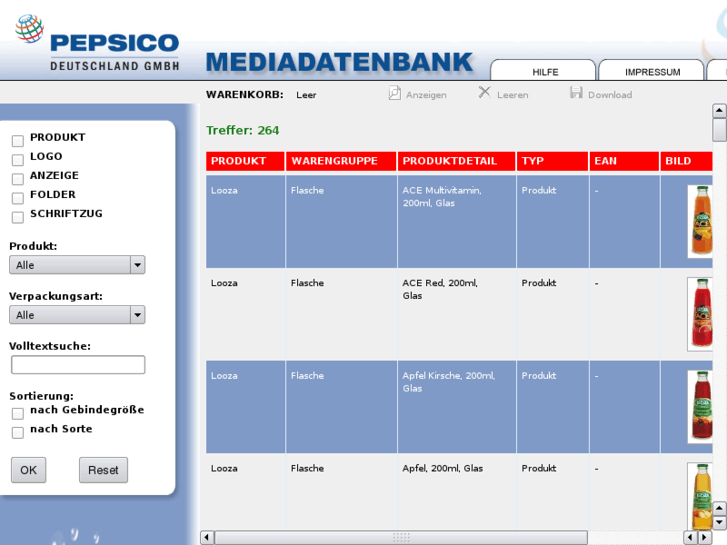
Task: Click the BILD column header
Action: [x=686, y=161]
